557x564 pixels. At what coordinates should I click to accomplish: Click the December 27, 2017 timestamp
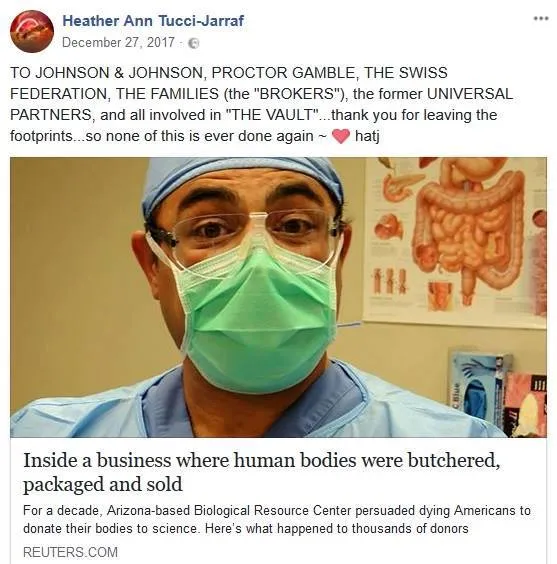[x=118, y=42]
